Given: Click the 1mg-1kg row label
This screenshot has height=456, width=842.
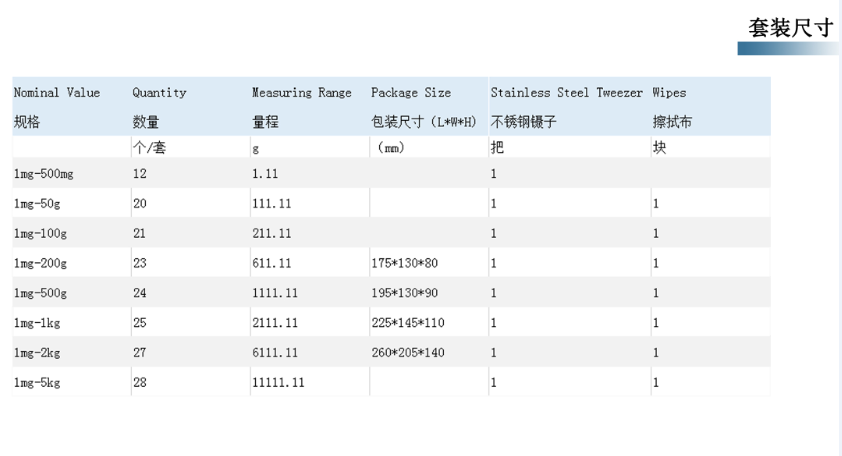Looking at the screenshot, I should point(37,323).
